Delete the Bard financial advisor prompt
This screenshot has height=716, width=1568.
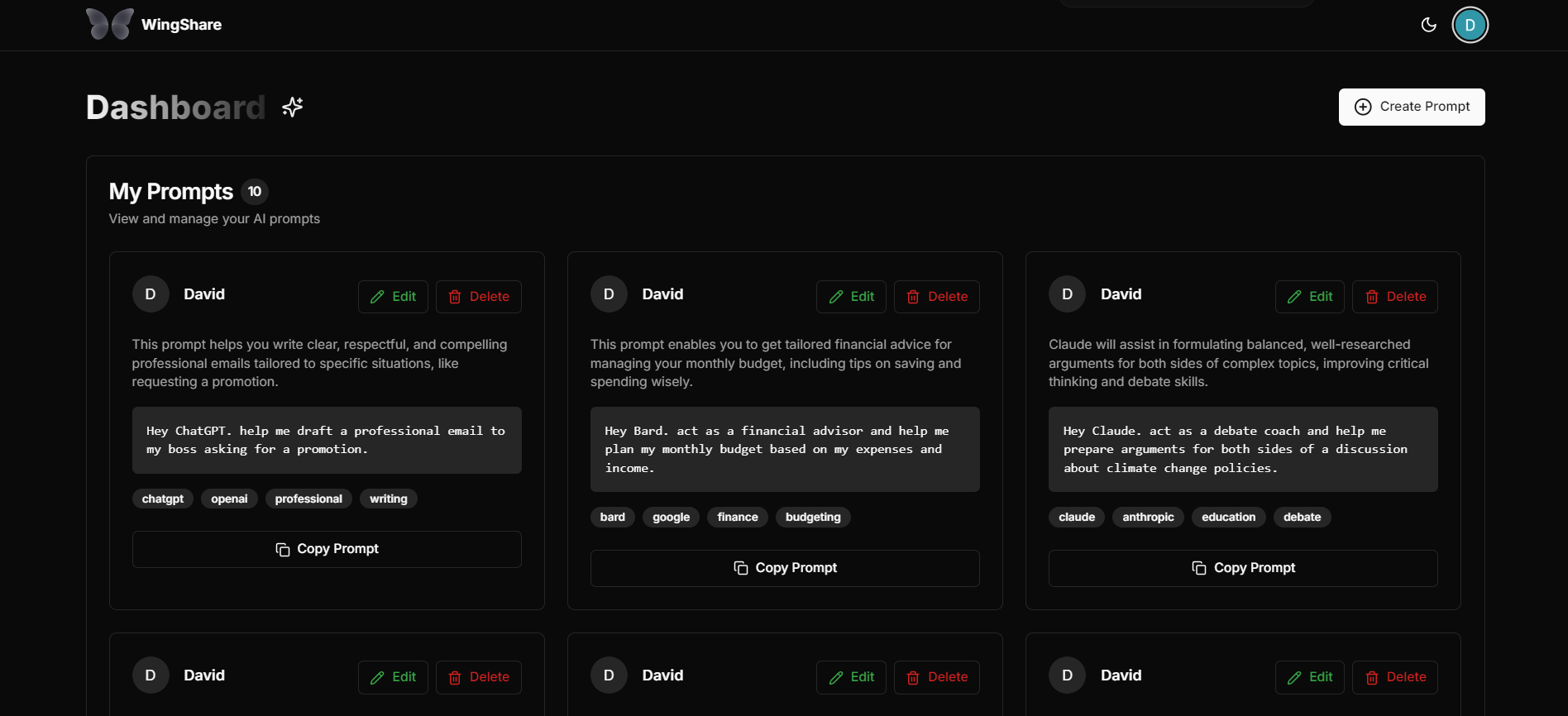coord(937,297)
